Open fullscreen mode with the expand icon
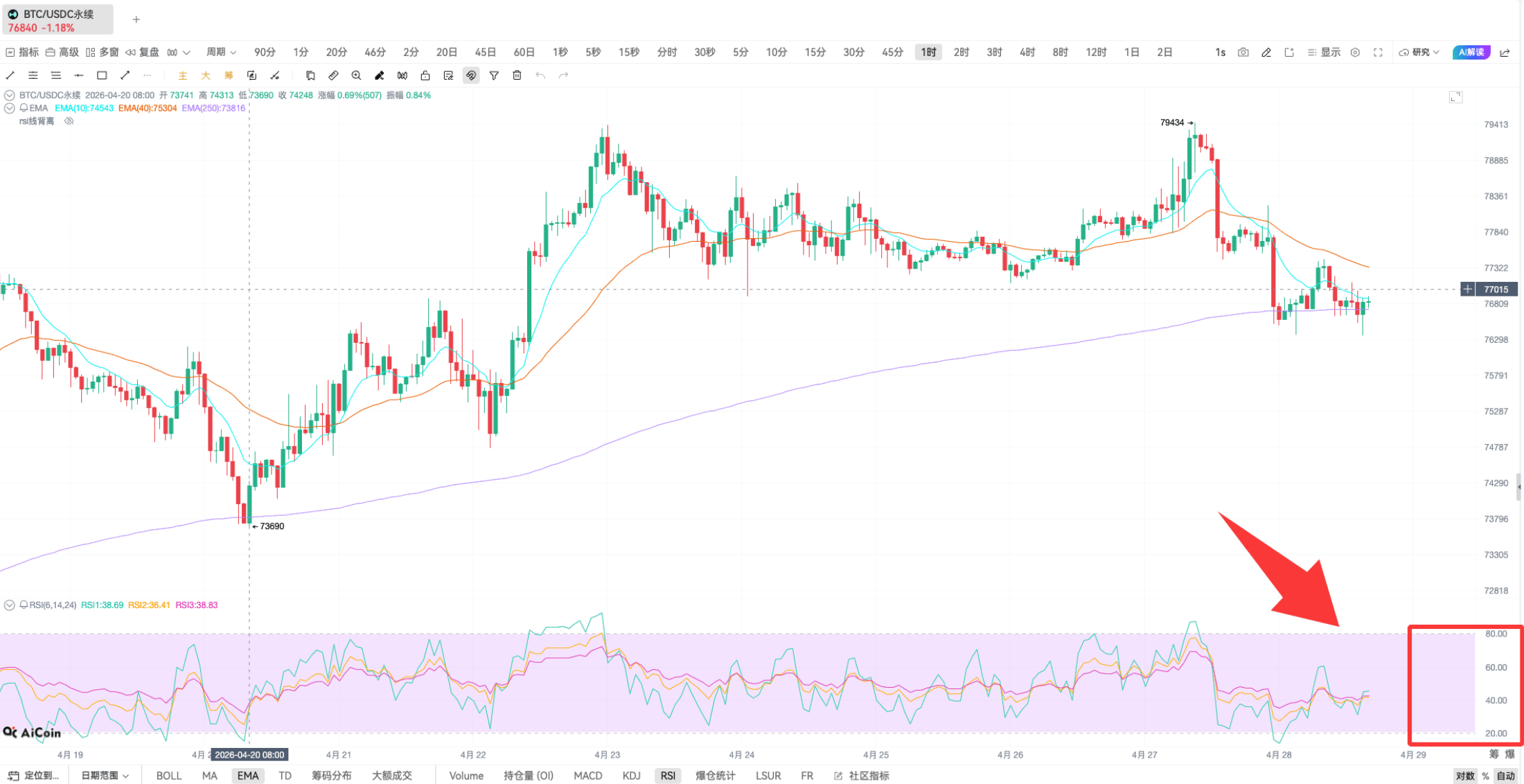This screenshot has width=1524, height=784. 1378,52
